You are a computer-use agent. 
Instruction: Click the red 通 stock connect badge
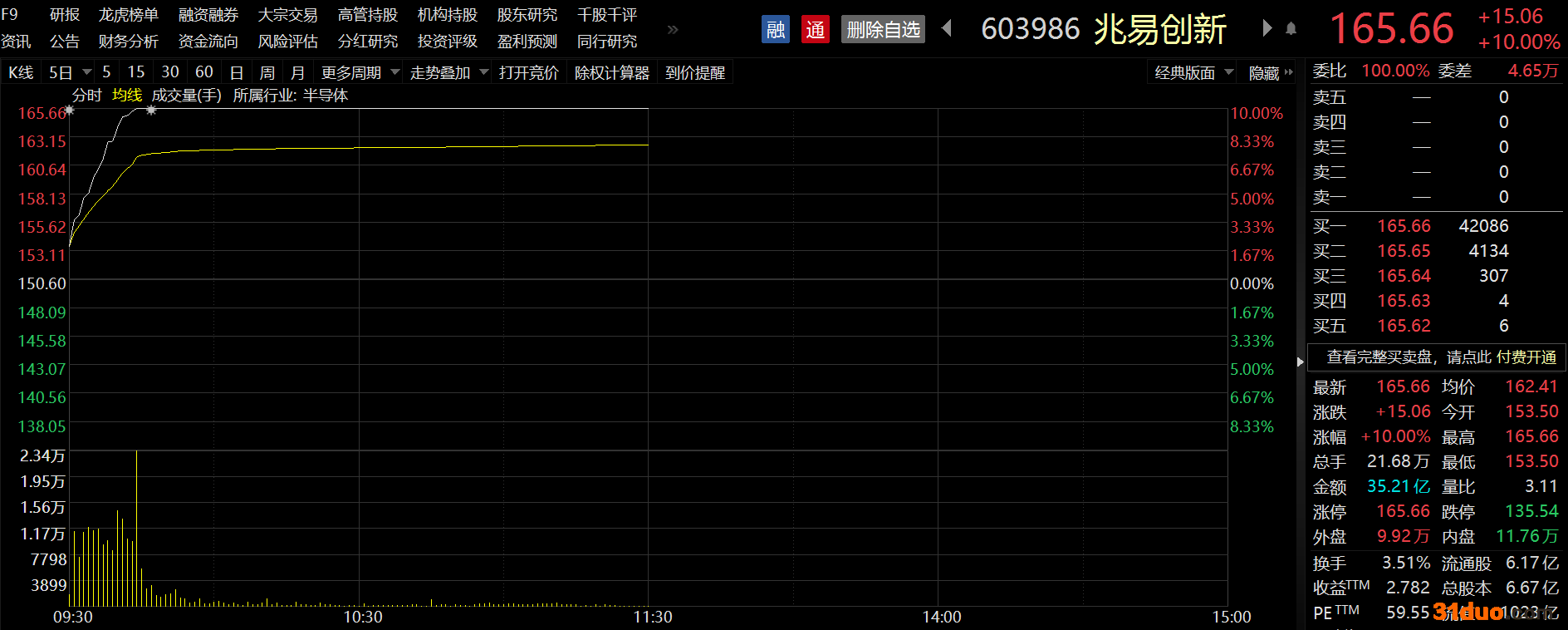(x=815, y=30)
